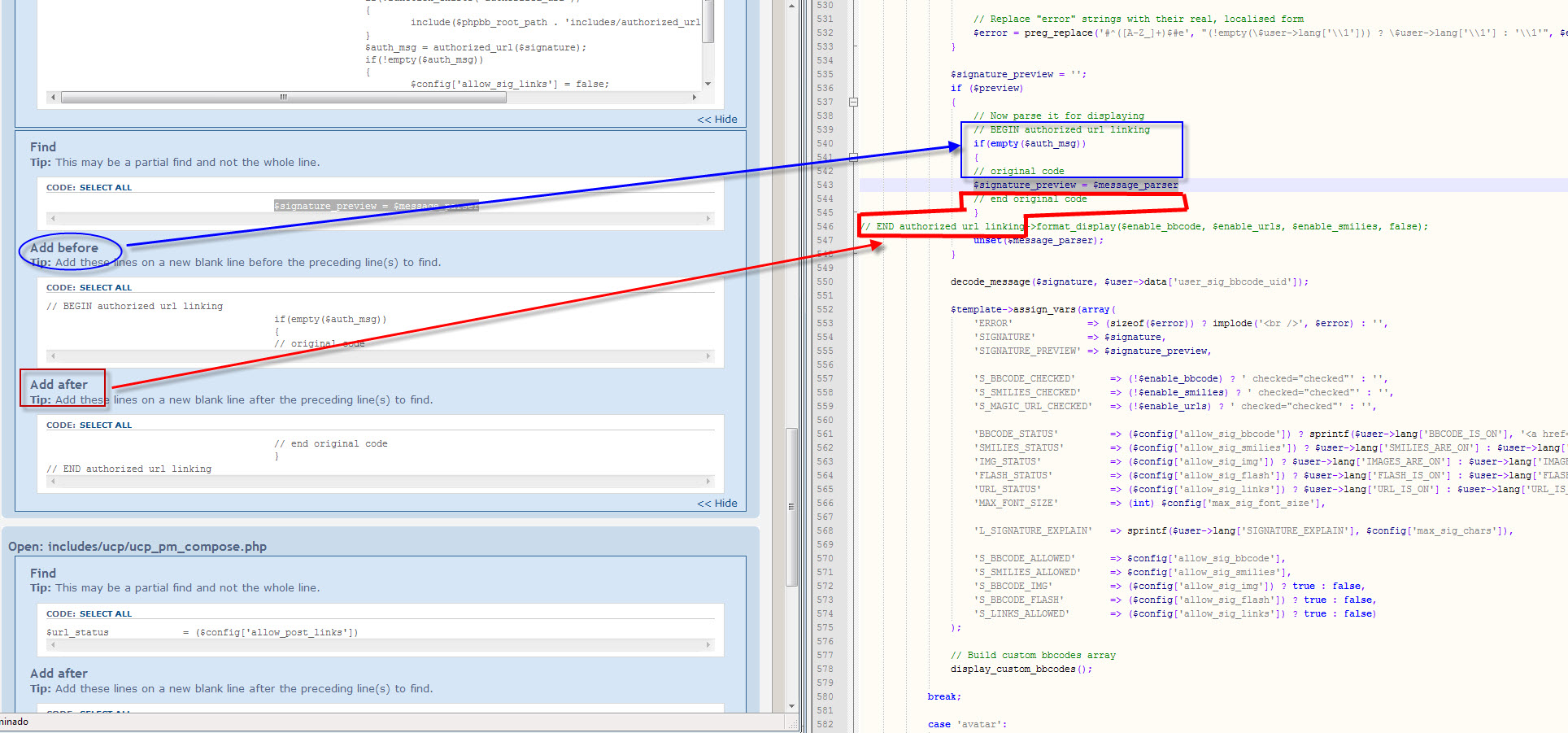The height and width of the screenshot is (733, 1568).
Task: Click left scroll arrow in signature_preview code box
Action: (x=54, y=219)
